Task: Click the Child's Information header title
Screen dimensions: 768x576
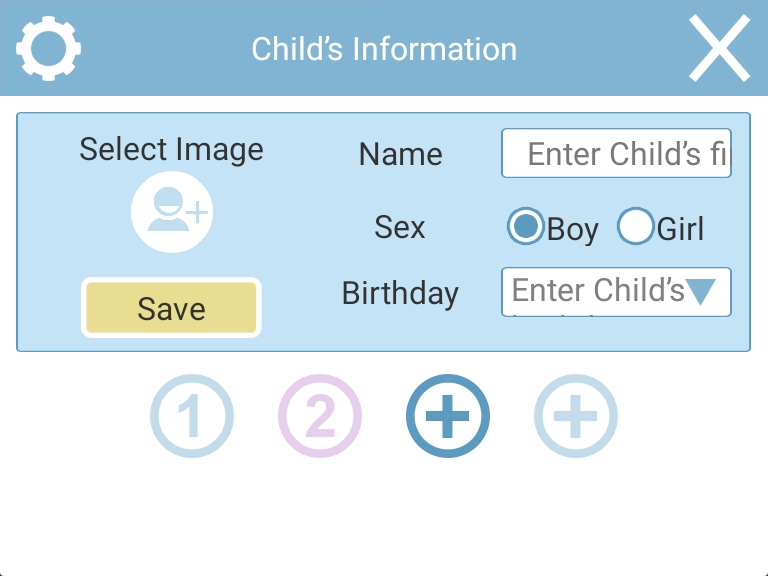Action: (x=384, y=49)
